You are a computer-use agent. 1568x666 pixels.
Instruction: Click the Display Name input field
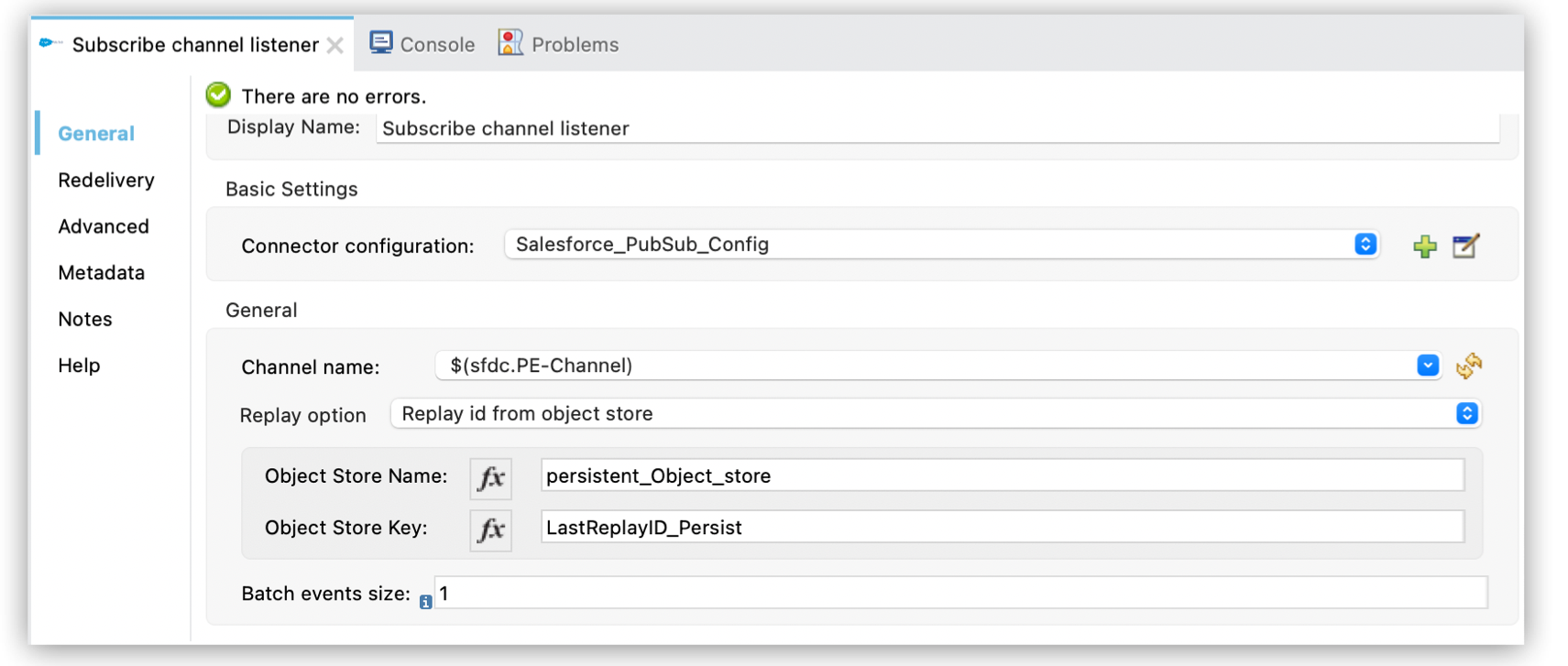938,128
